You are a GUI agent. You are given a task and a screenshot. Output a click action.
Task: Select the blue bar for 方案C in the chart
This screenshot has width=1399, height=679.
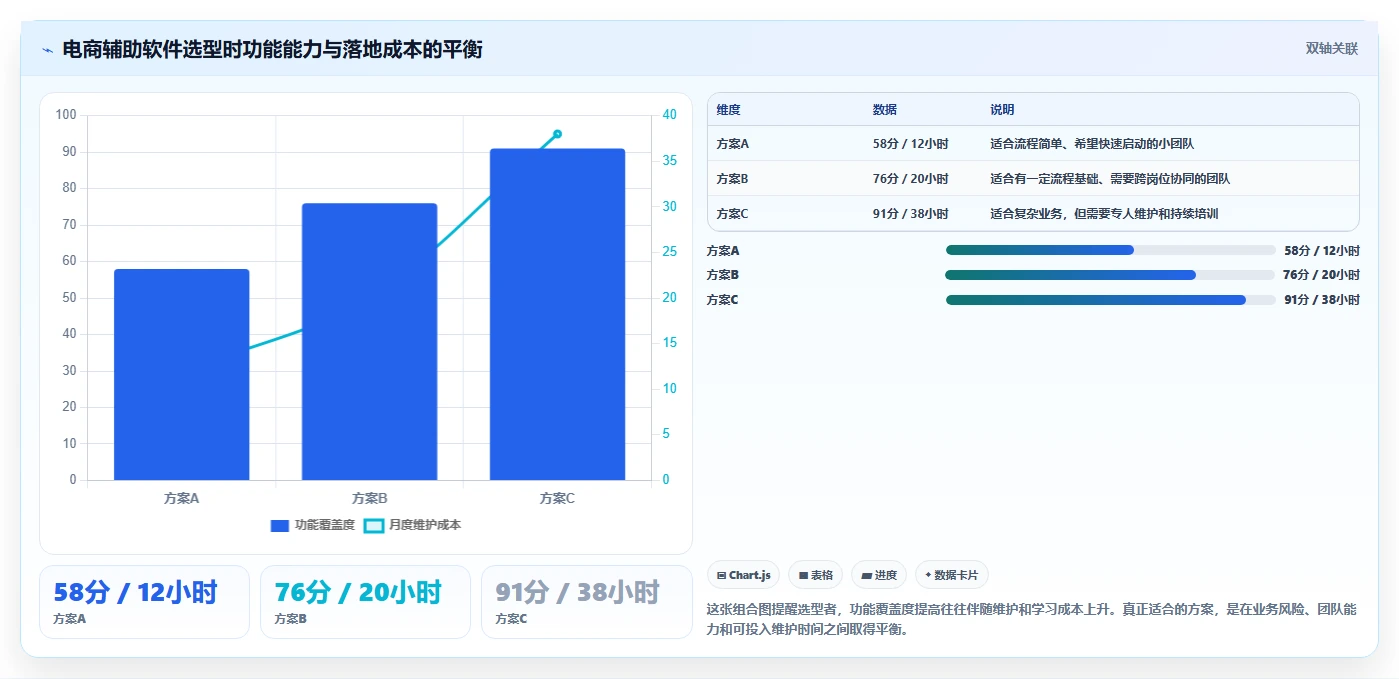point(557,314)
